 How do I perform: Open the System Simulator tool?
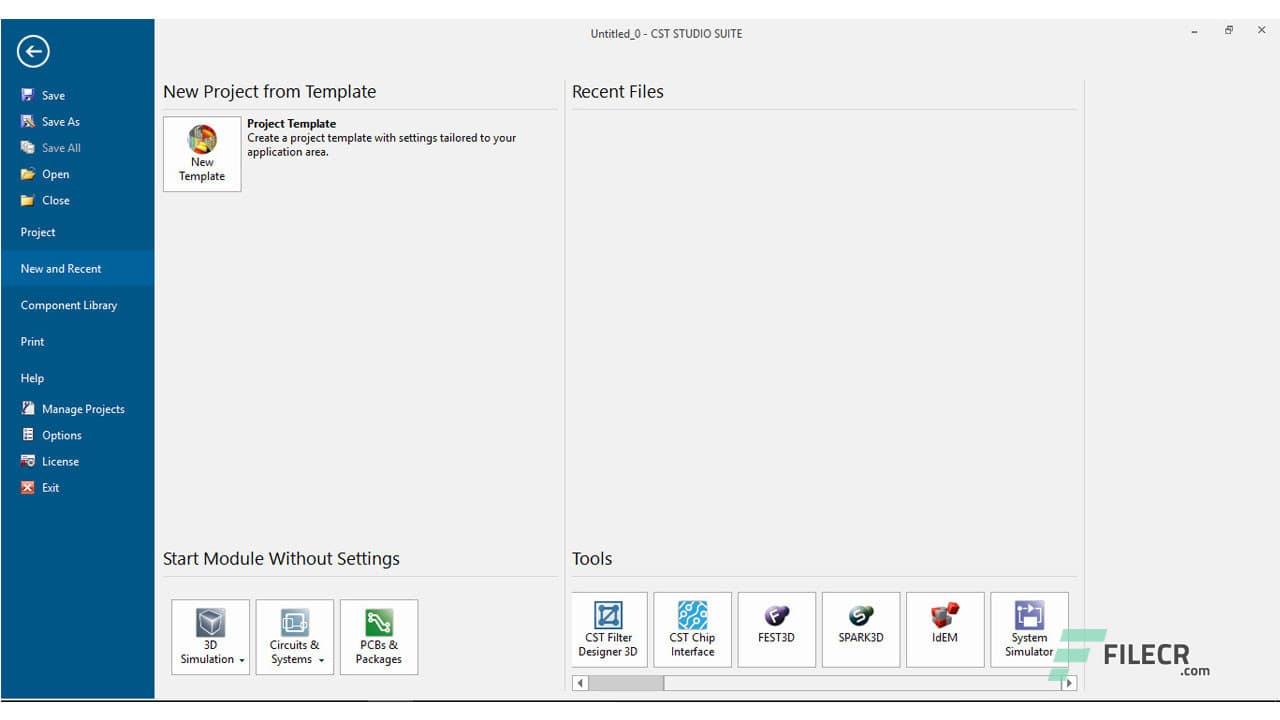coord(1029,629)
